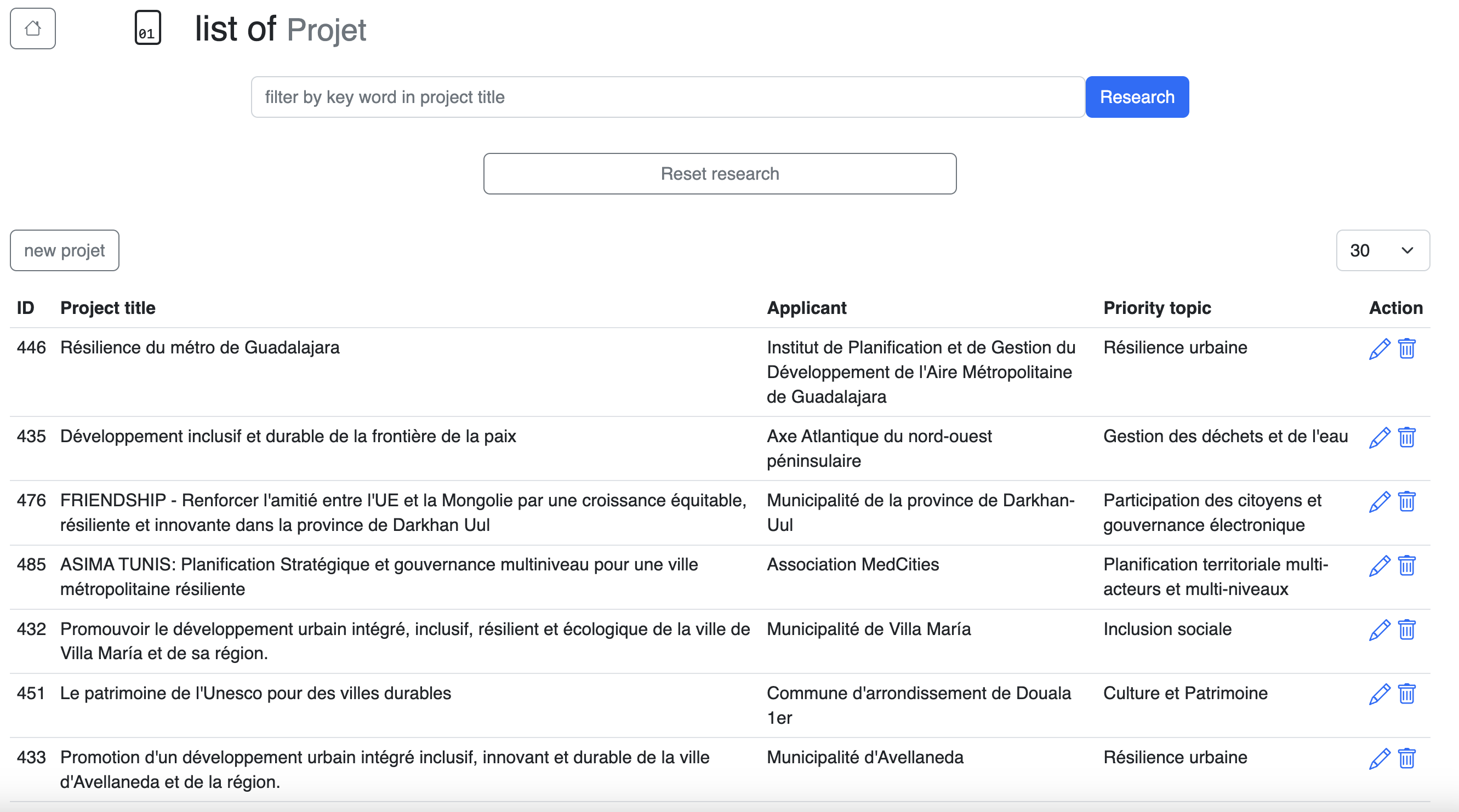Click the Reset research button
Viewport: 1459px width, 812px height.
[x=719, y=173]
